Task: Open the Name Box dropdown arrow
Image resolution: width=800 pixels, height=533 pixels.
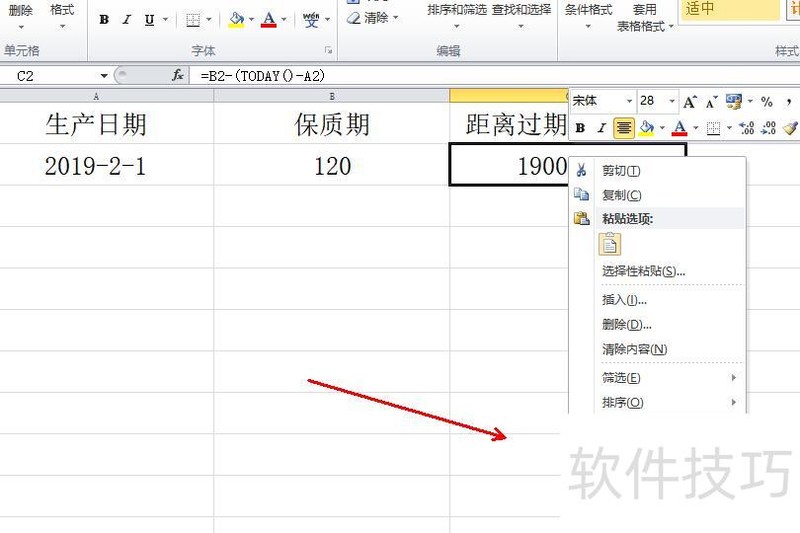Action: pos(104,76)
